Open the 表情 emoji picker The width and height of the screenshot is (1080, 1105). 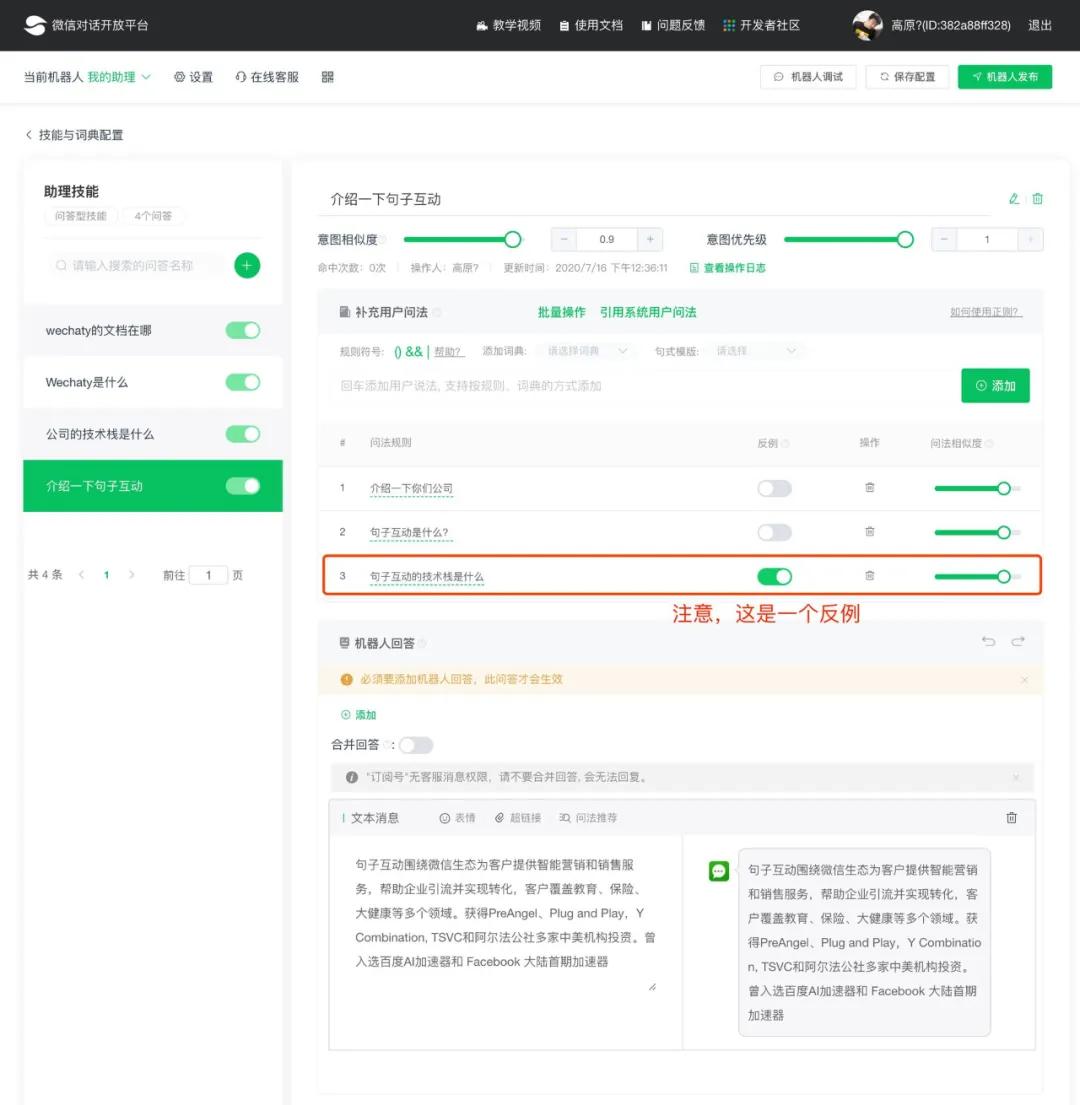tap(457, 817)
